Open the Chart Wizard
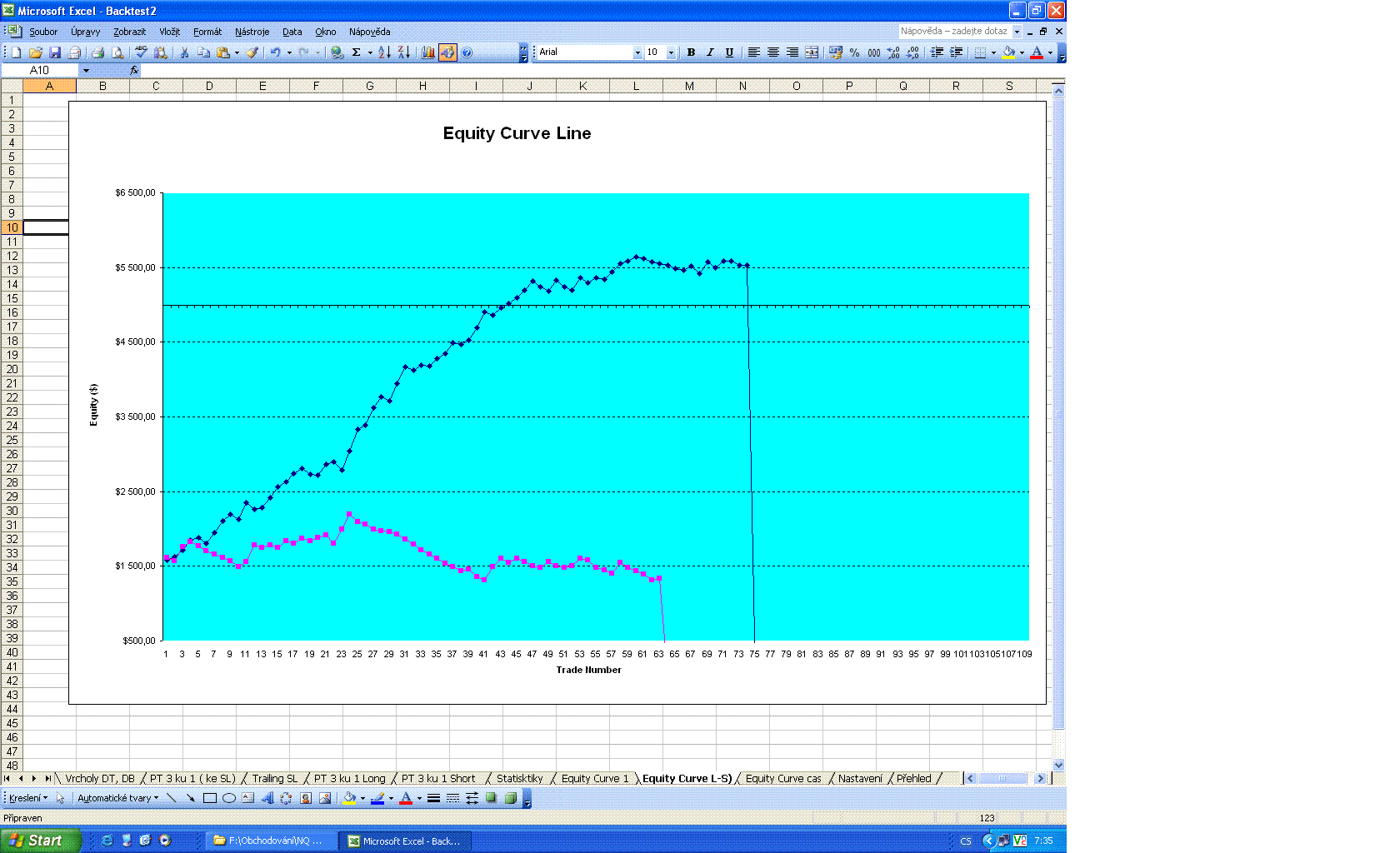The width and height of the screenshot is (1400, 853). point(427,52)
